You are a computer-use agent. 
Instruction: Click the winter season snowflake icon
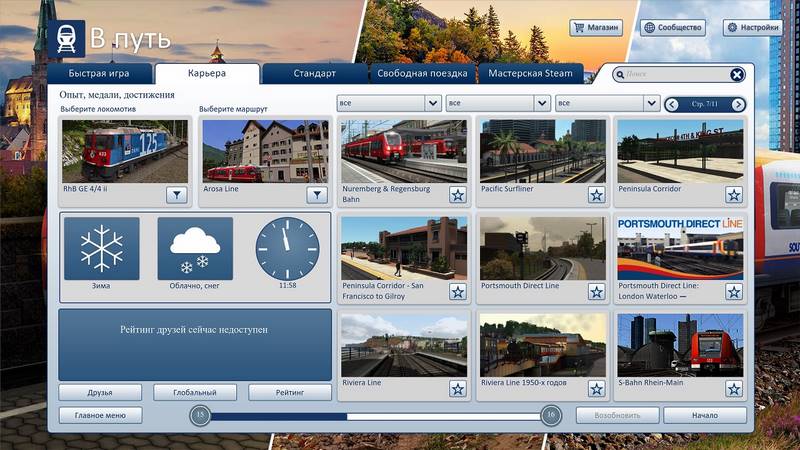point(101,248)
